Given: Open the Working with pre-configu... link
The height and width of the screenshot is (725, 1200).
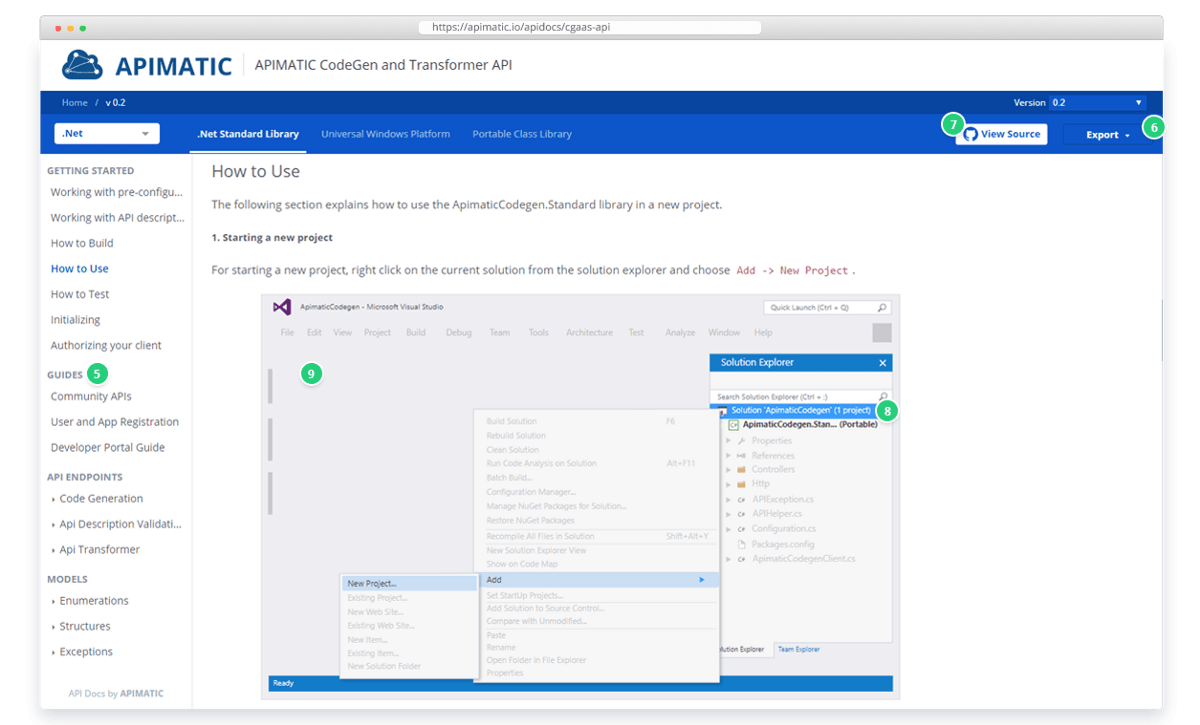Looking at the screenshot, I should click(117, 192).
